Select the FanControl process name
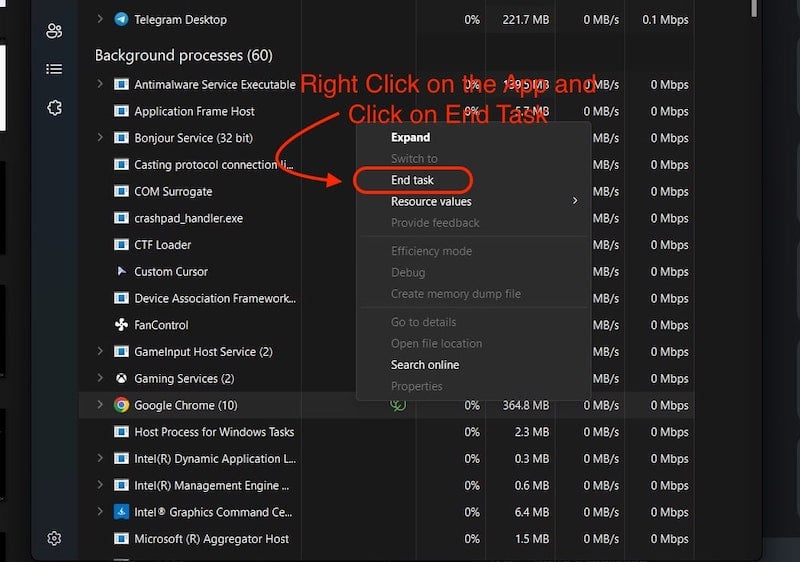 (x=161, y=325)
